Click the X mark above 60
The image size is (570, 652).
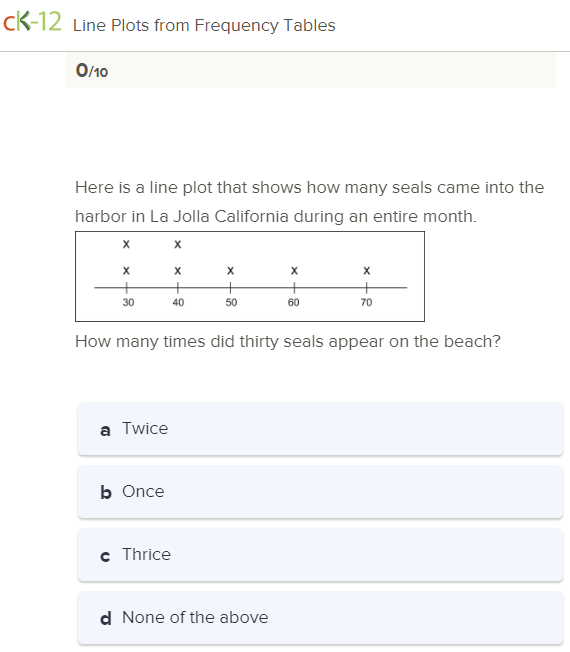pyautogui.click(x=294, y=271)
